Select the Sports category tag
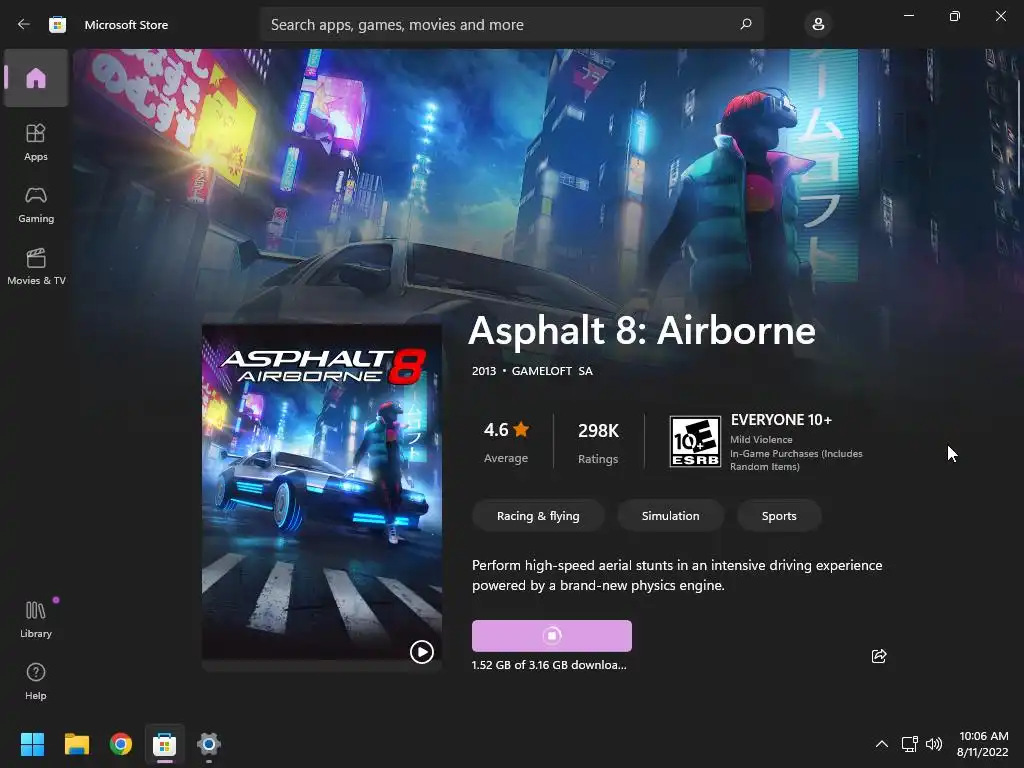Image resolution: width=1024 pixels, height=768 pixels. tap(779, 516)
